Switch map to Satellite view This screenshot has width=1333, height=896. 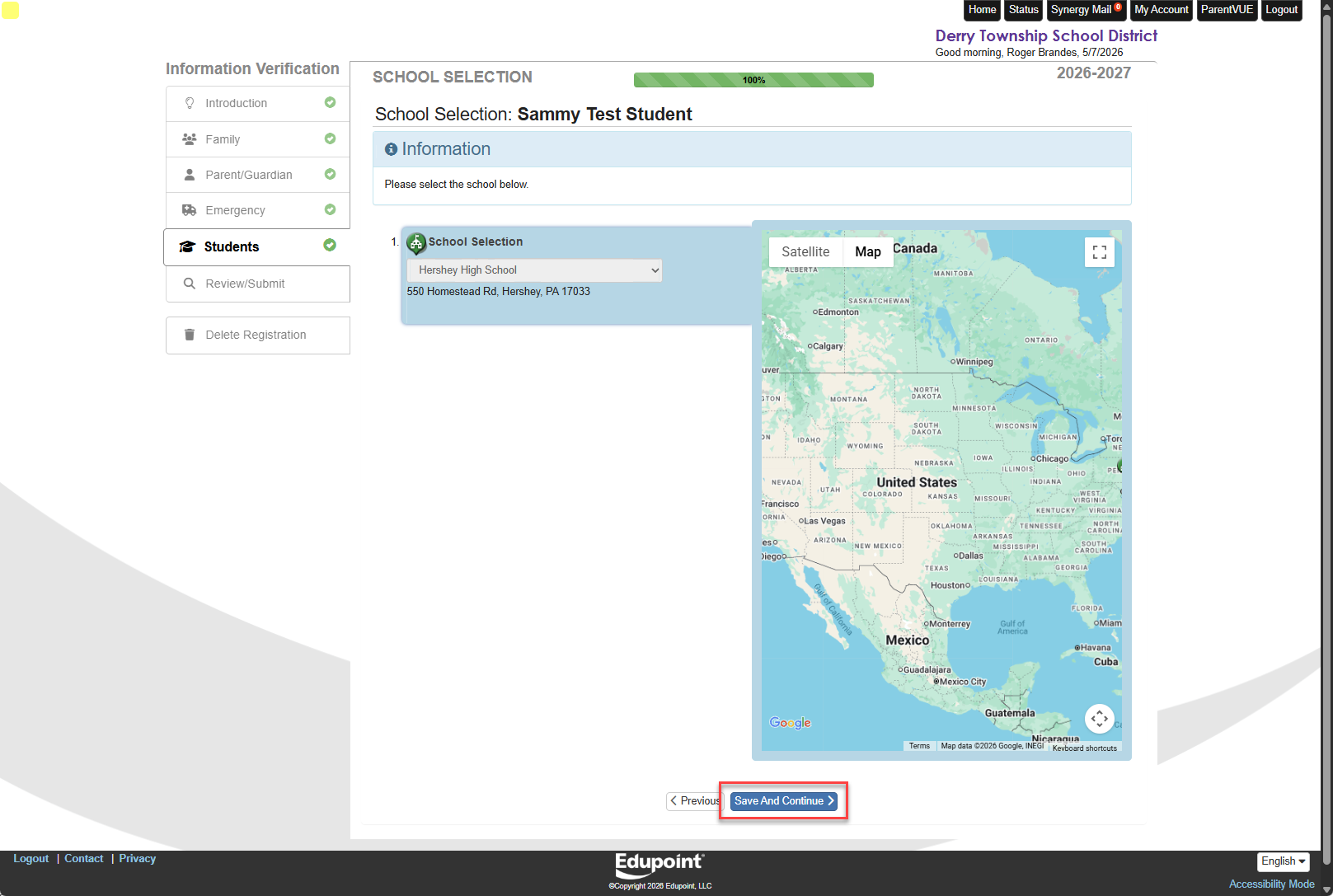(x=805, y=252)
